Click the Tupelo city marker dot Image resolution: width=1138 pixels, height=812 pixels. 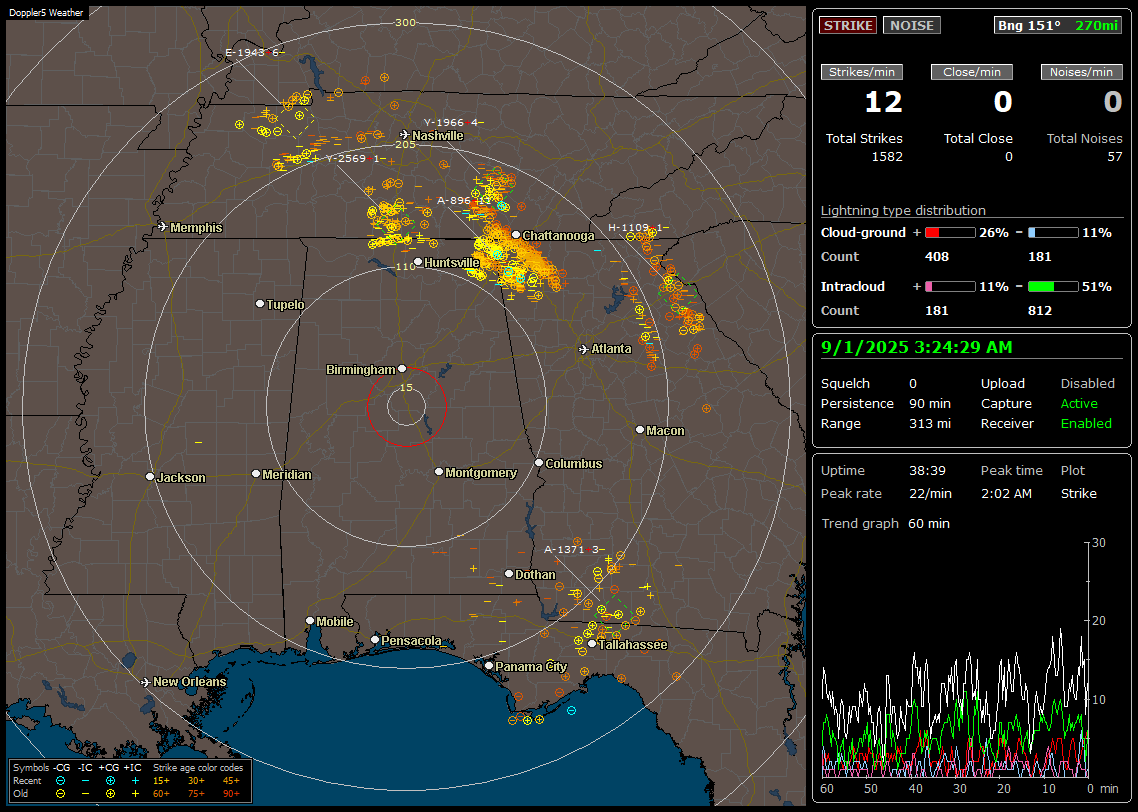(x=260, y=303)
